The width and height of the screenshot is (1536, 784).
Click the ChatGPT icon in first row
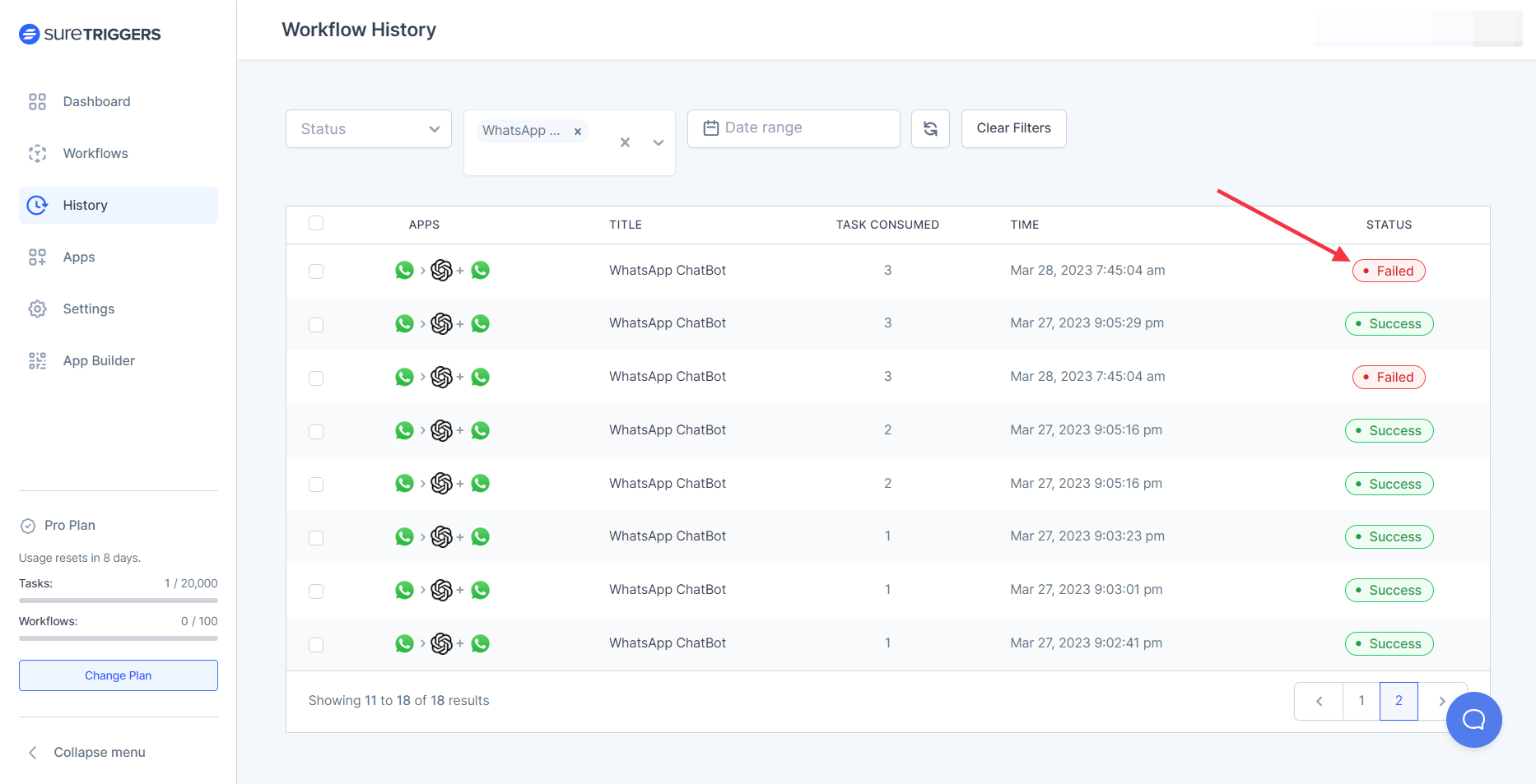pos(442,271)
